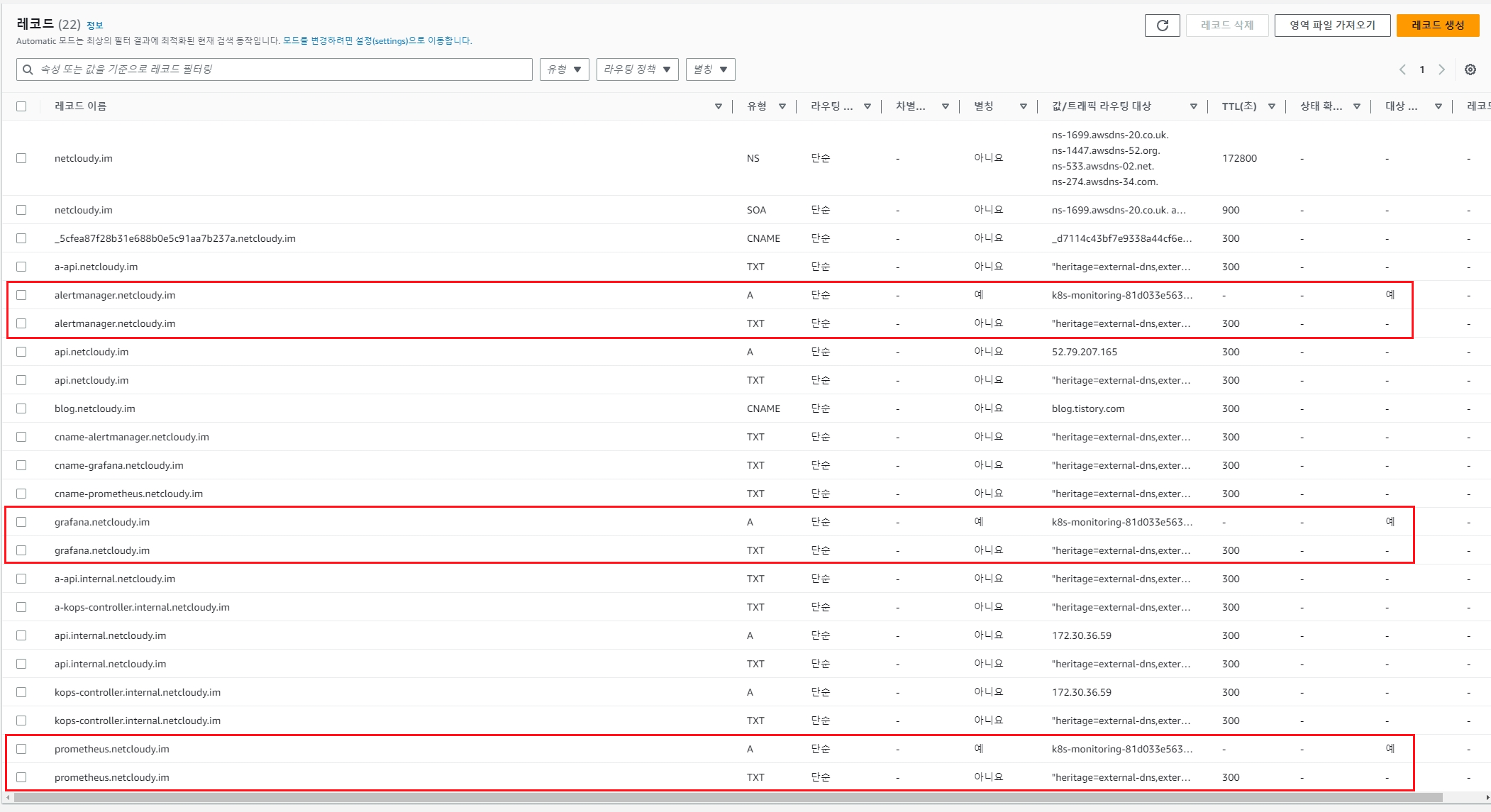Sort by record type column arrow
Image resolution: width=1491 pixels, height=812 pixels.
tap(782, 106)
